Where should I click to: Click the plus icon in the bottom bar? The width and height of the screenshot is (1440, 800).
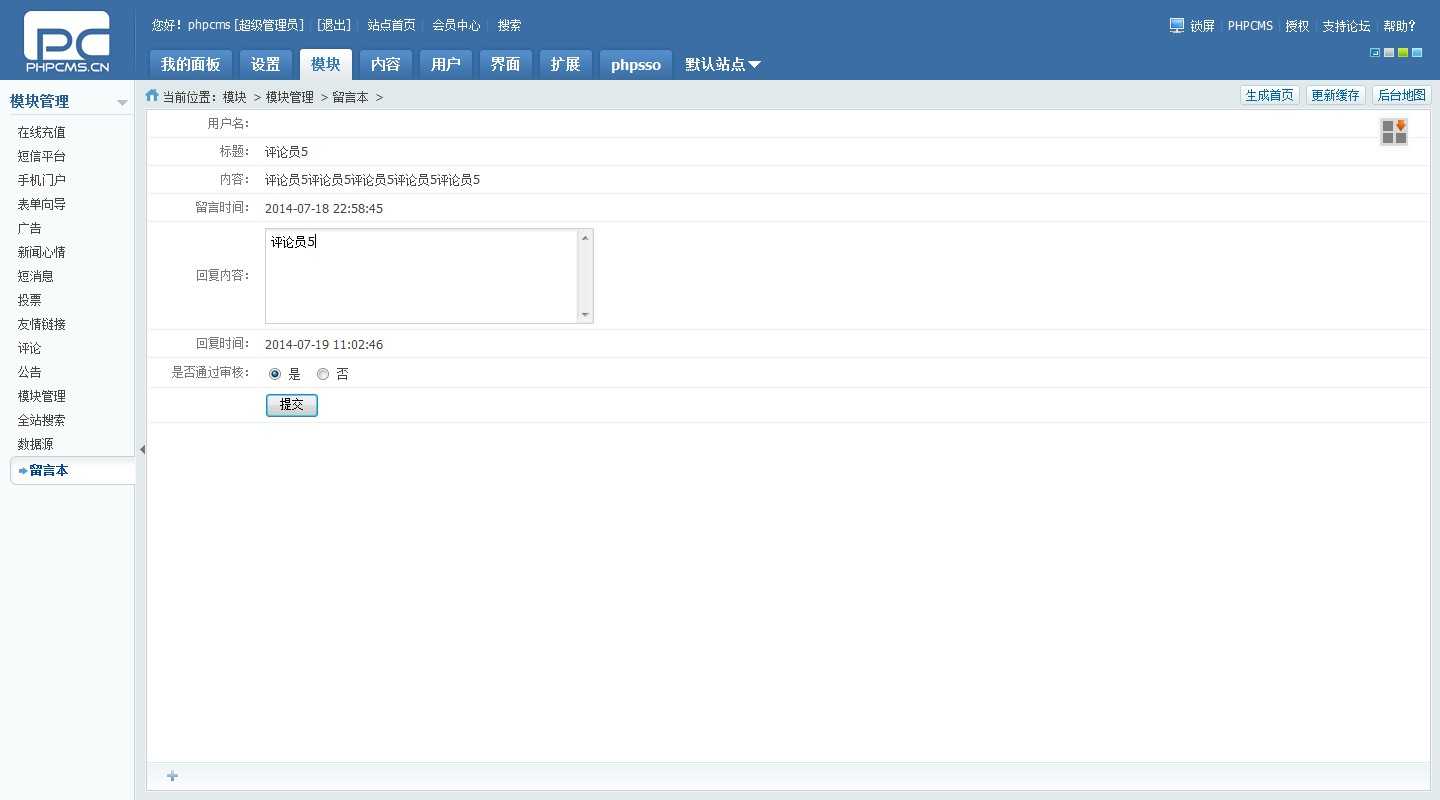[172, 776]
